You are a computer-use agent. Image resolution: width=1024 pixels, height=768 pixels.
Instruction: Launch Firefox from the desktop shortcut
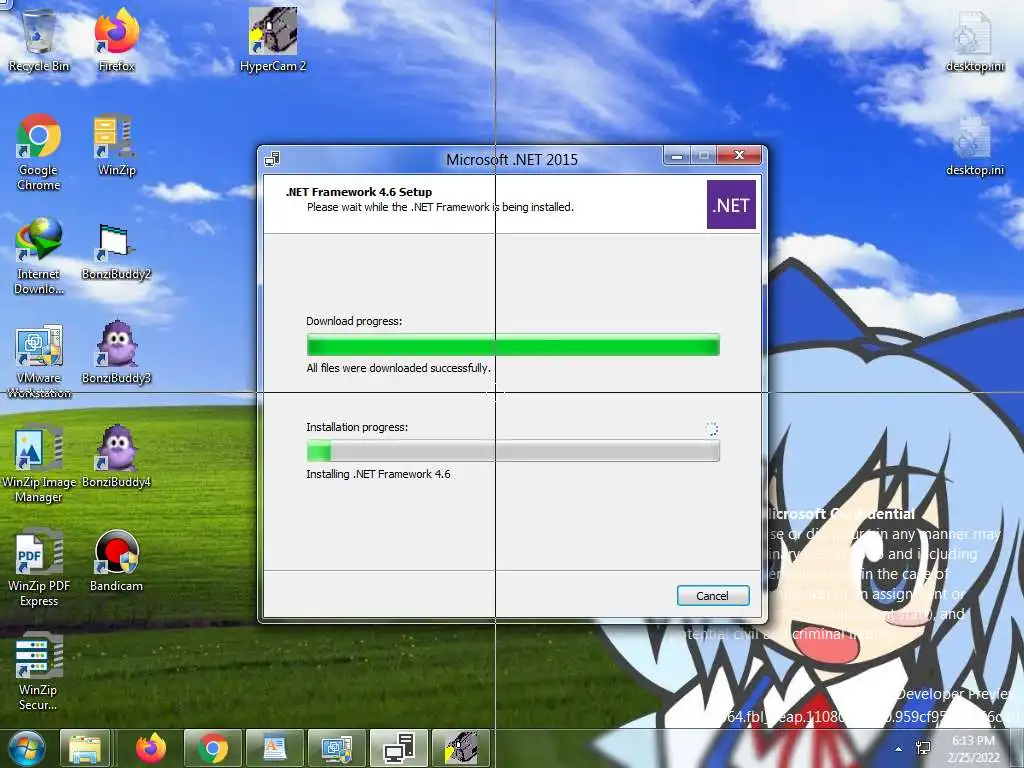pyautogui.click(x=116, y=39)
